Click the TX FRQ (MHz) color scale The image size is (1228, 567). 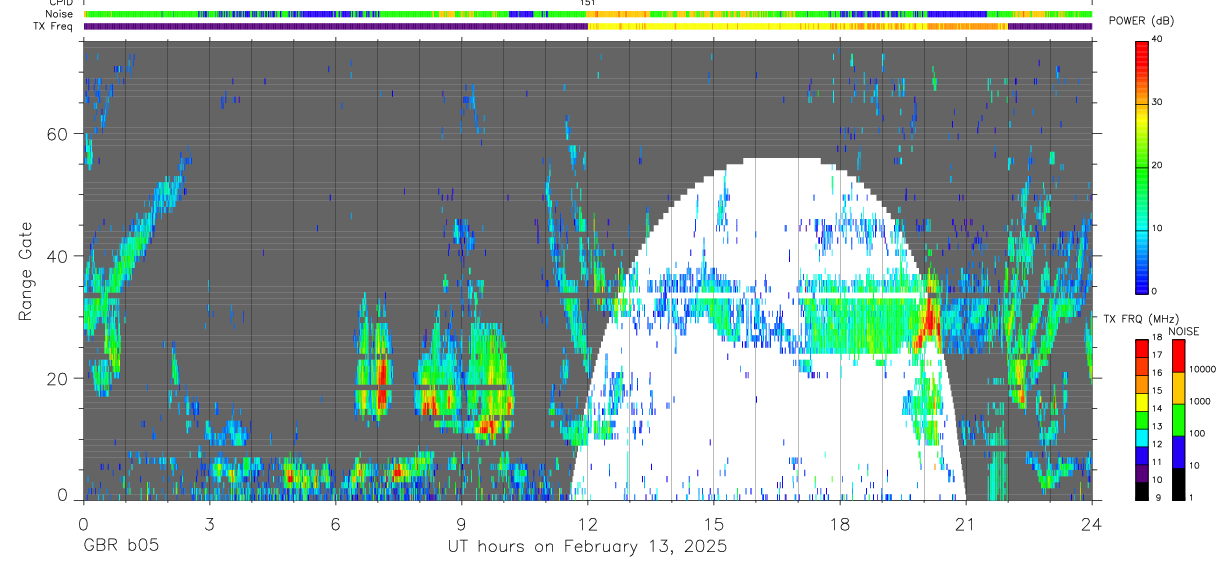coord(1142,419)
